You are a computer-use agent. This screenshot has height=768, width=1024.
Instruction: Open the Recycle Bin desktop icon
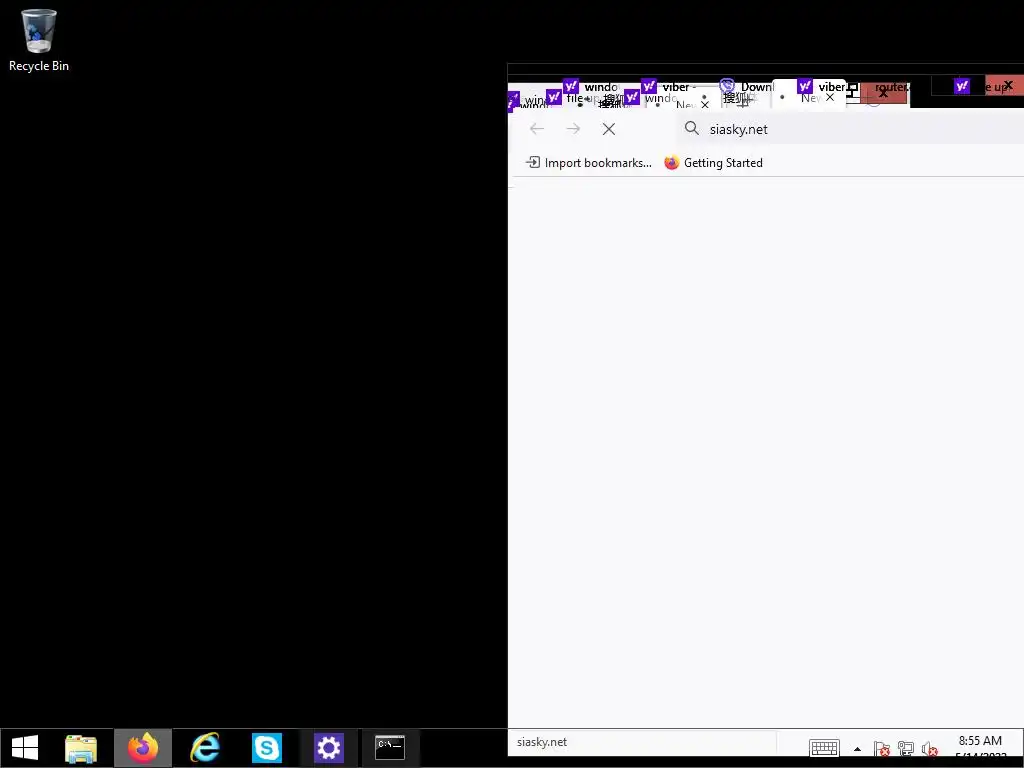pyautogui.click(x=39, y=39)
